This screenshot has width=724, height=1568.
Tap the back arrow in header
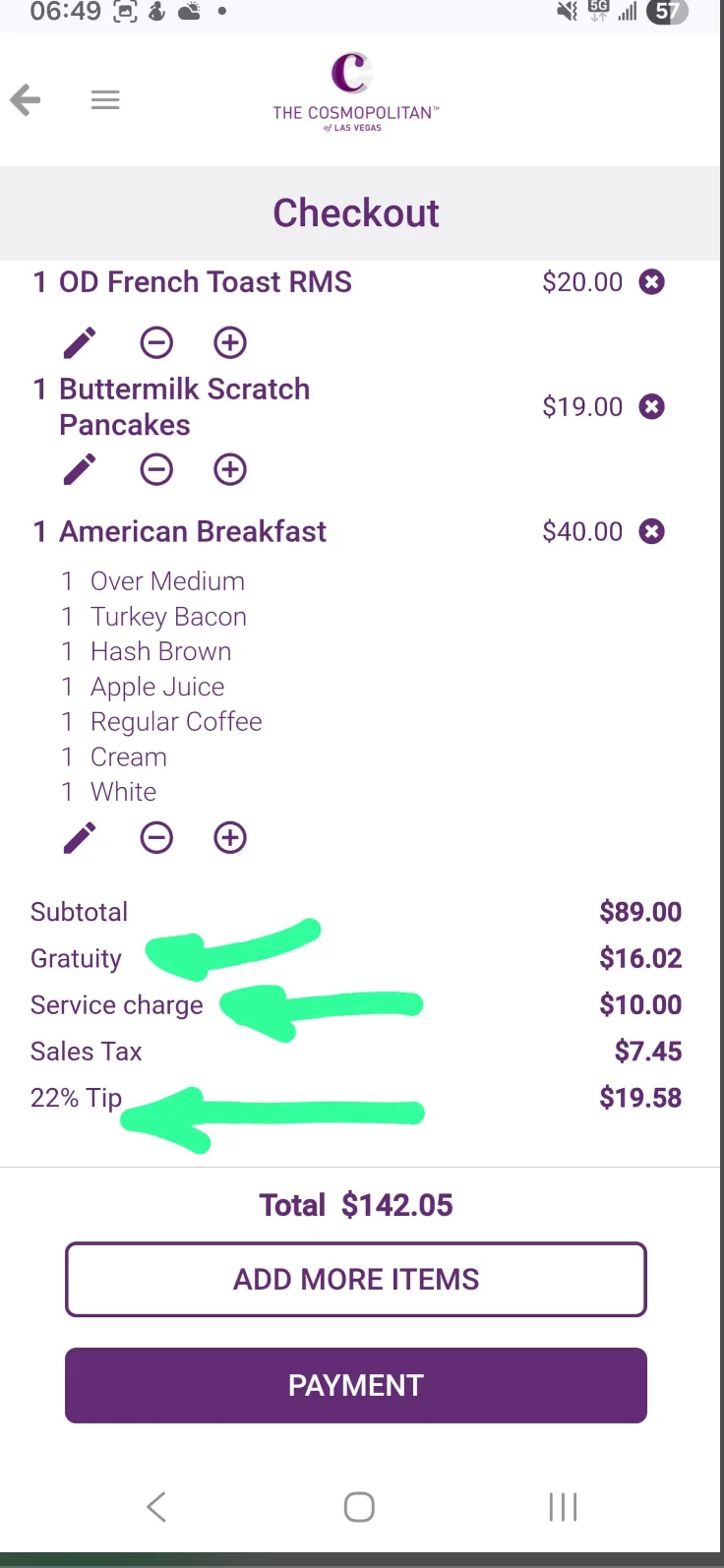26,99
